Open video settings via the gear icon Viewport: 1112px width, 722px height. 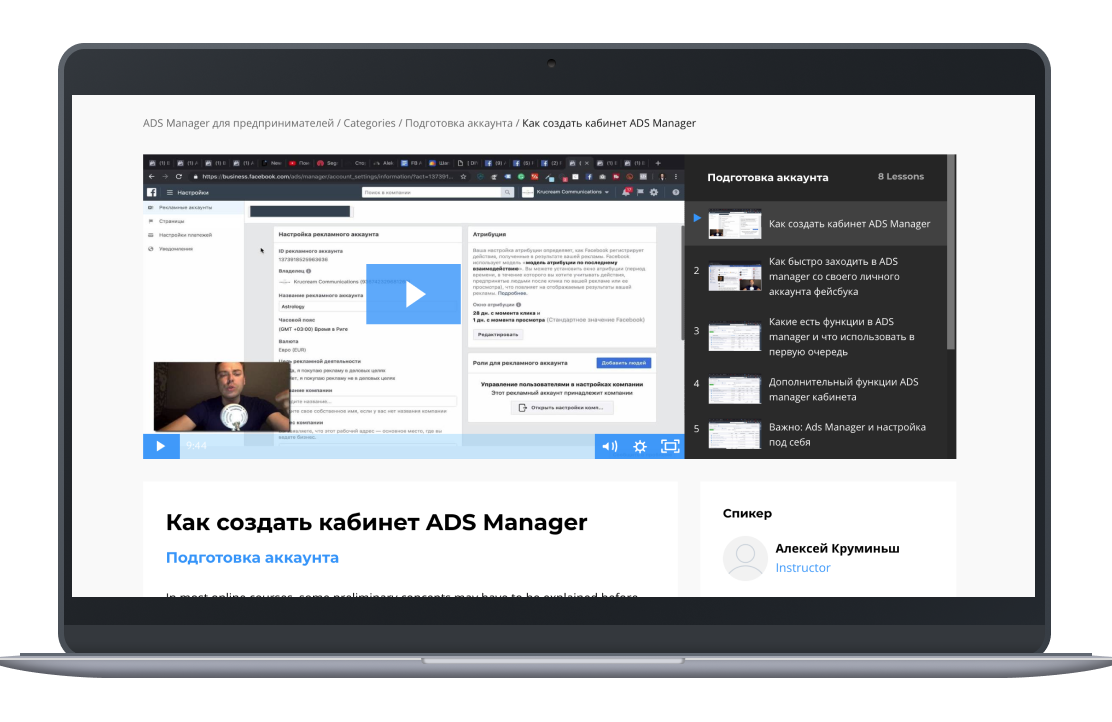point(640,446)
